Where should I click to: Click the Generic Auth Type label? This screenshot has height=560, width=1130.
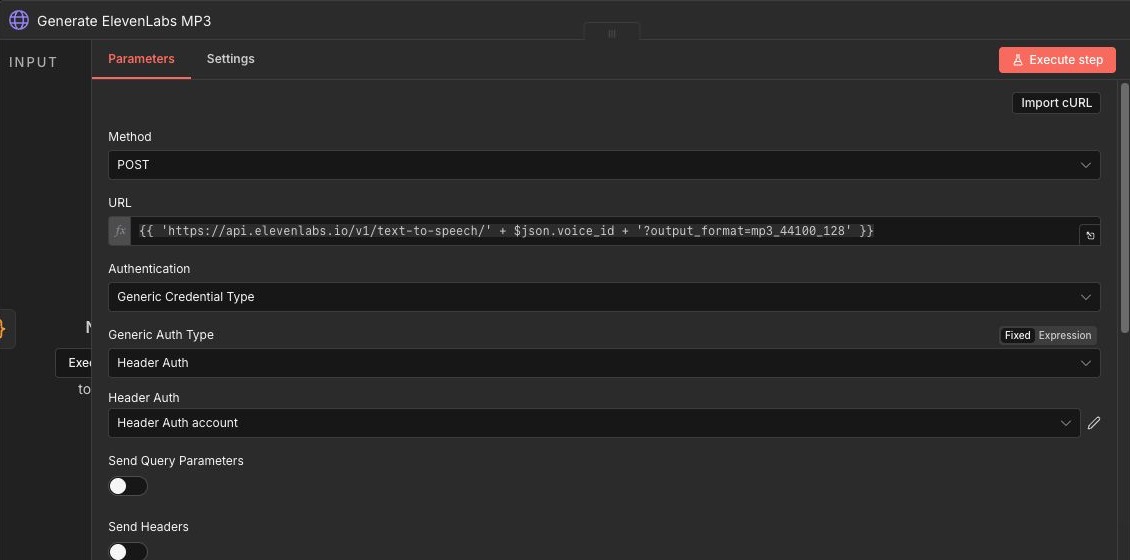pyautogui.click(x=161, y=335)
